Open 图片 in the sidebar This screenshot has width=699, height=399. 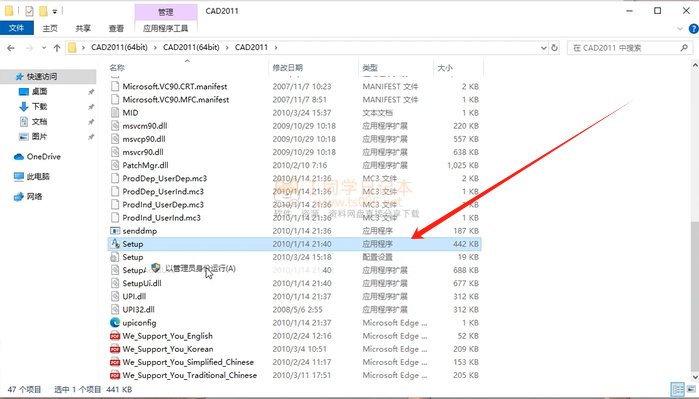39,136
